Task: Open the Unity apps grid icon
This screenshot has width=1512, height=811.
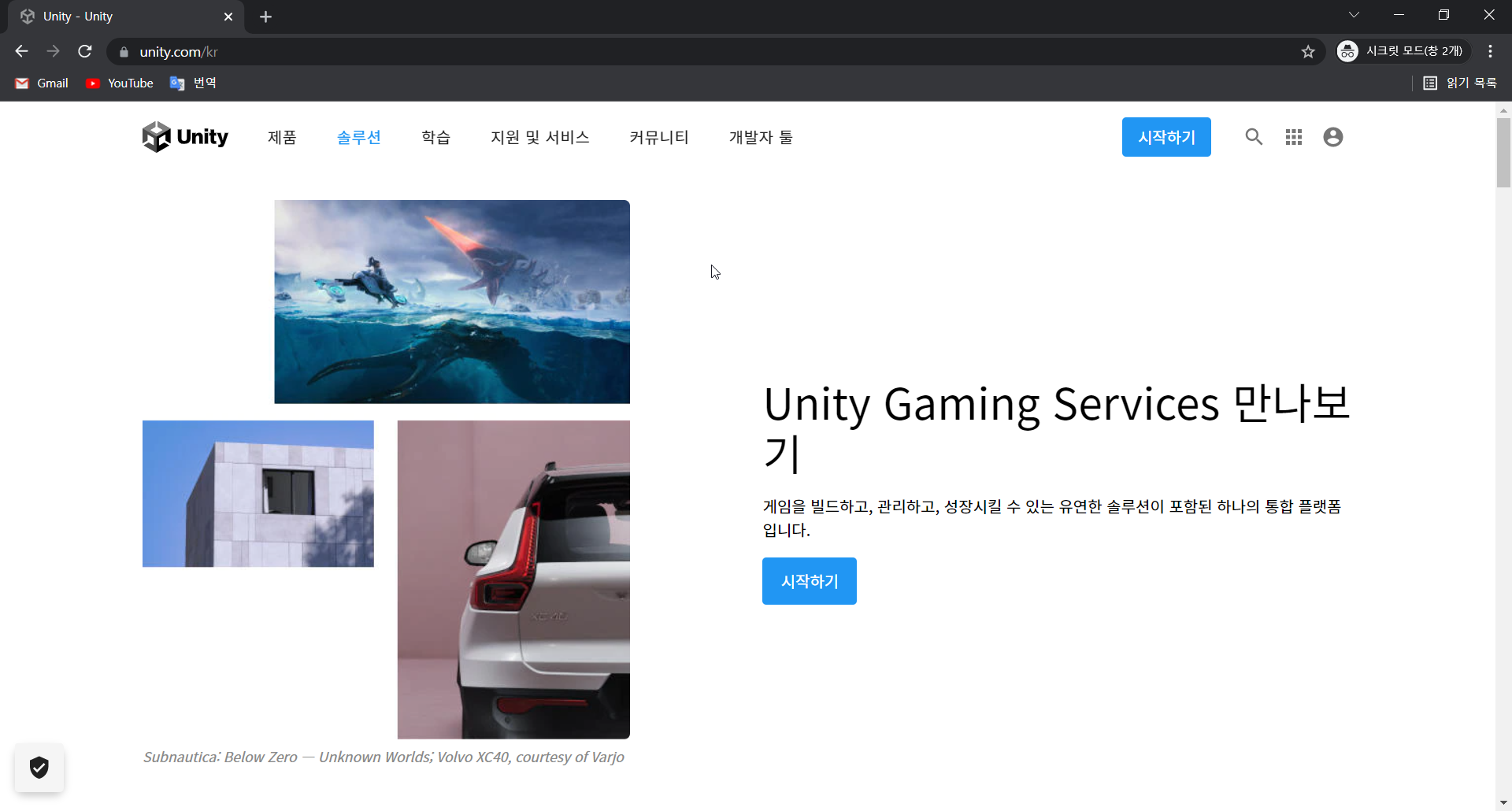Action: coord(1294,137)
